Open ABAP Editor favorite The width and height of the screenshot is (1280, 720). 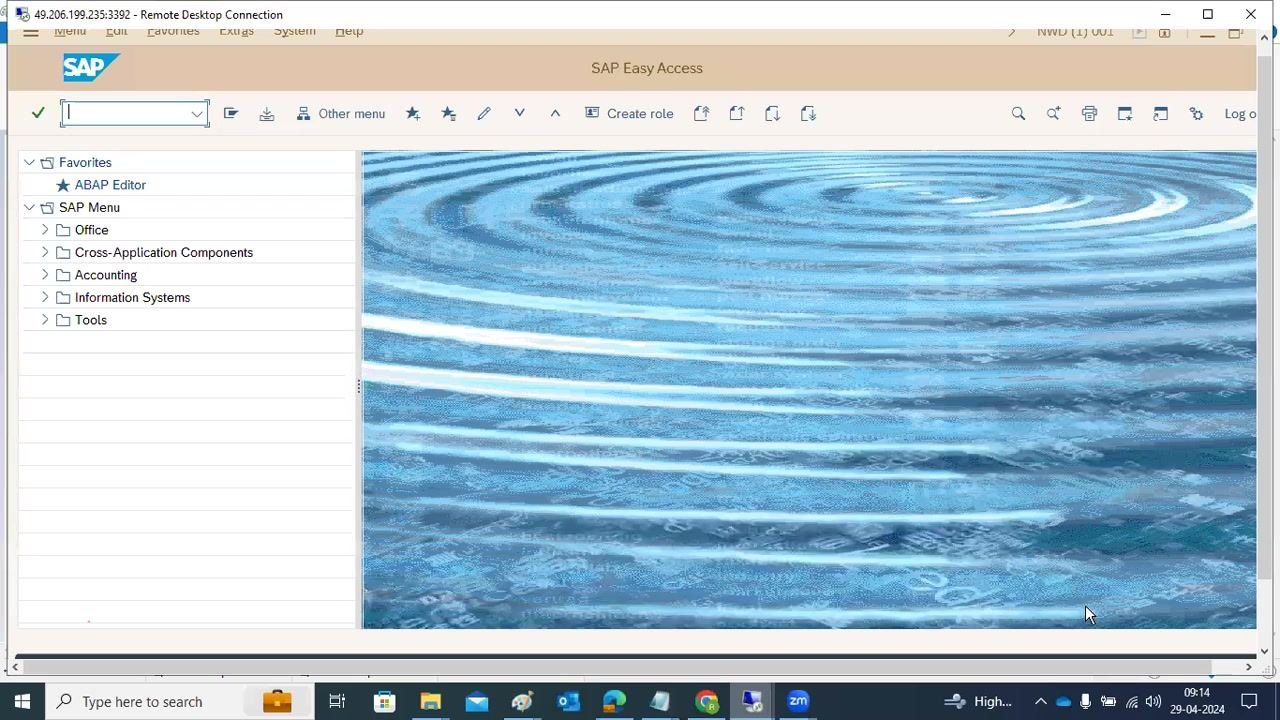click(110, 185)
